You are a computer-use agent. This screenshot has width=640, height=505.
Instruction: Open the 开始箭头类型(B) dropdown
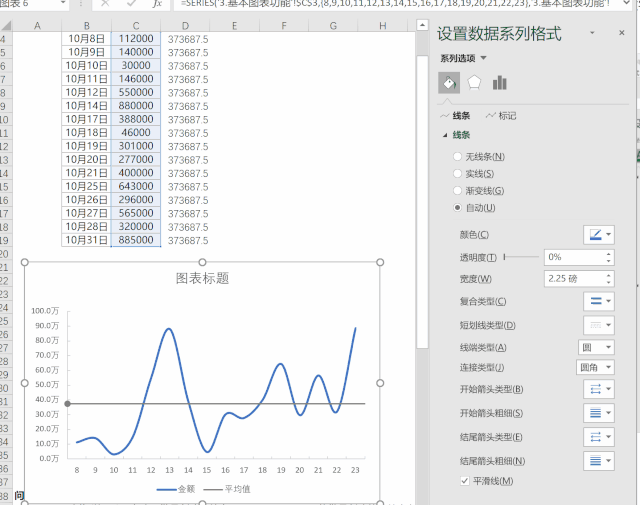tap(599, 389)
